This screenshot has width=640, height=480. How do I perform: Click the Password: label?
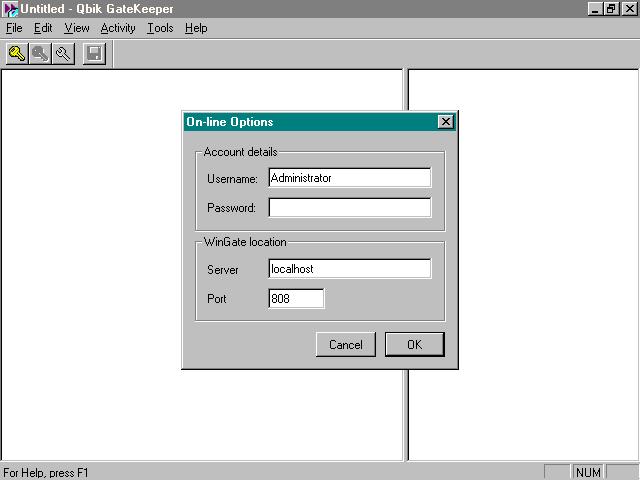pos(231,208)
